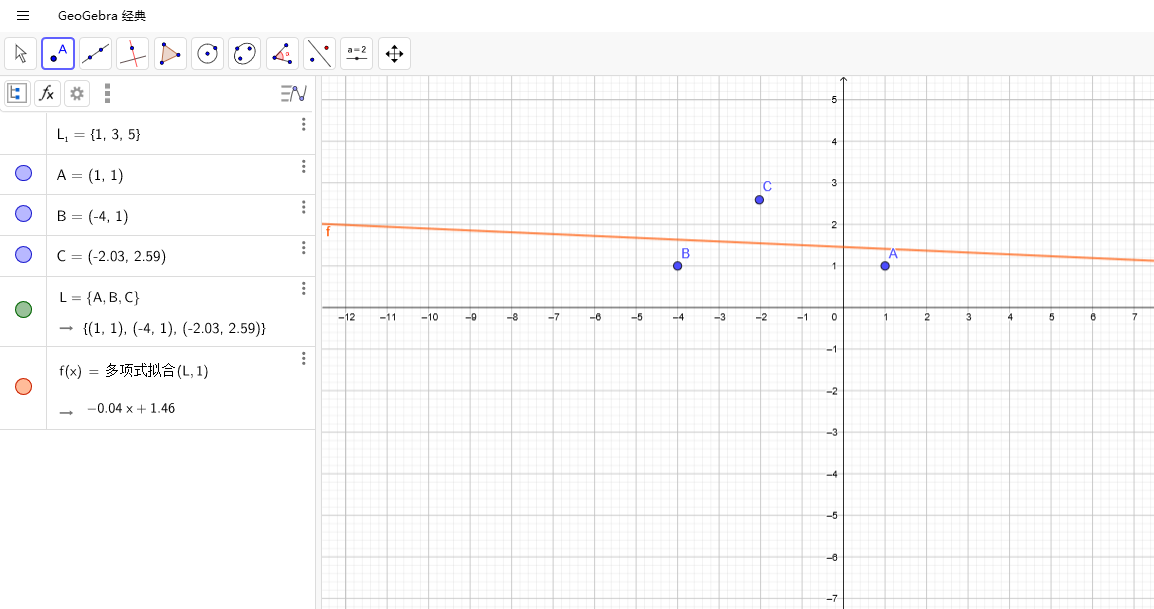Open the GeoGebra hamburger menu
This screenshot has height=609, width=1154.
pyautogui.click(x=22, y=15)
